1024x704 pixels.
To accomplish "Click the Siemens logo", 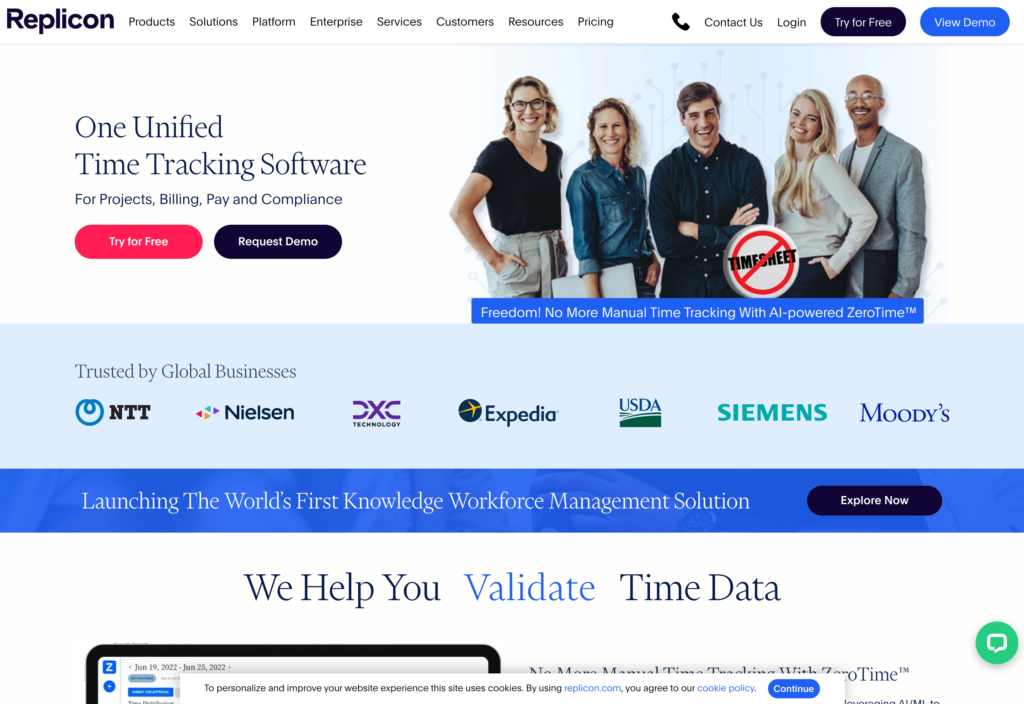I will pyautogui.click(x=772, y=412).
